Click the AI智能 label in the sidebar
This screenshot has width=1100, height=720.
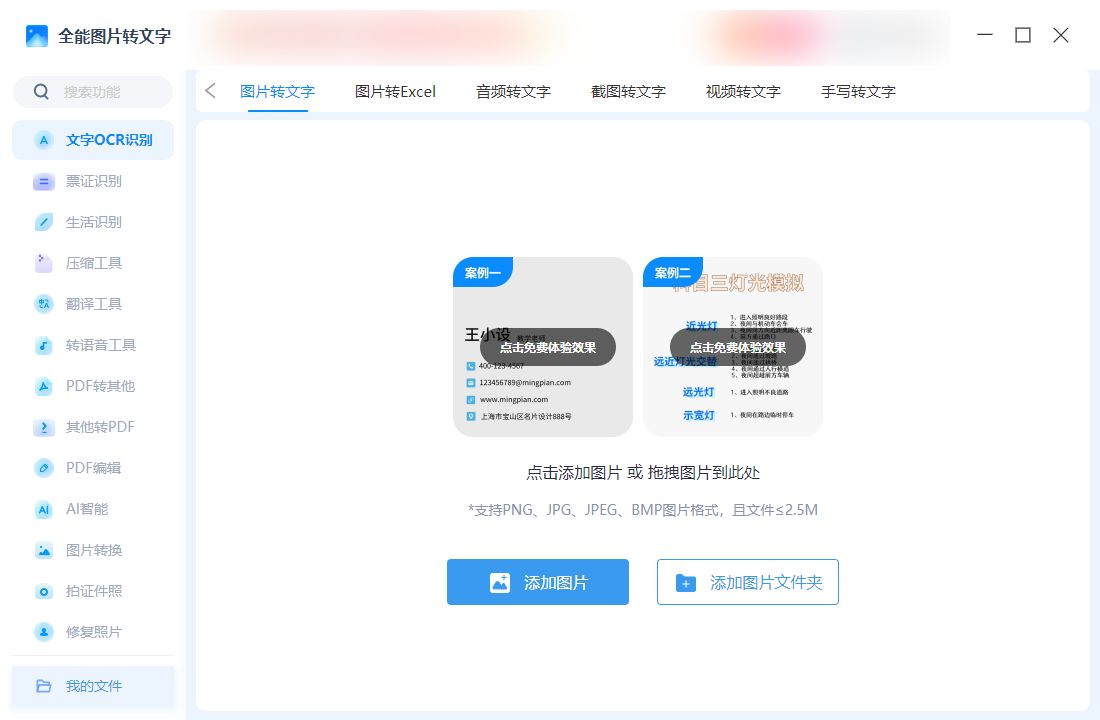point(87,509)
